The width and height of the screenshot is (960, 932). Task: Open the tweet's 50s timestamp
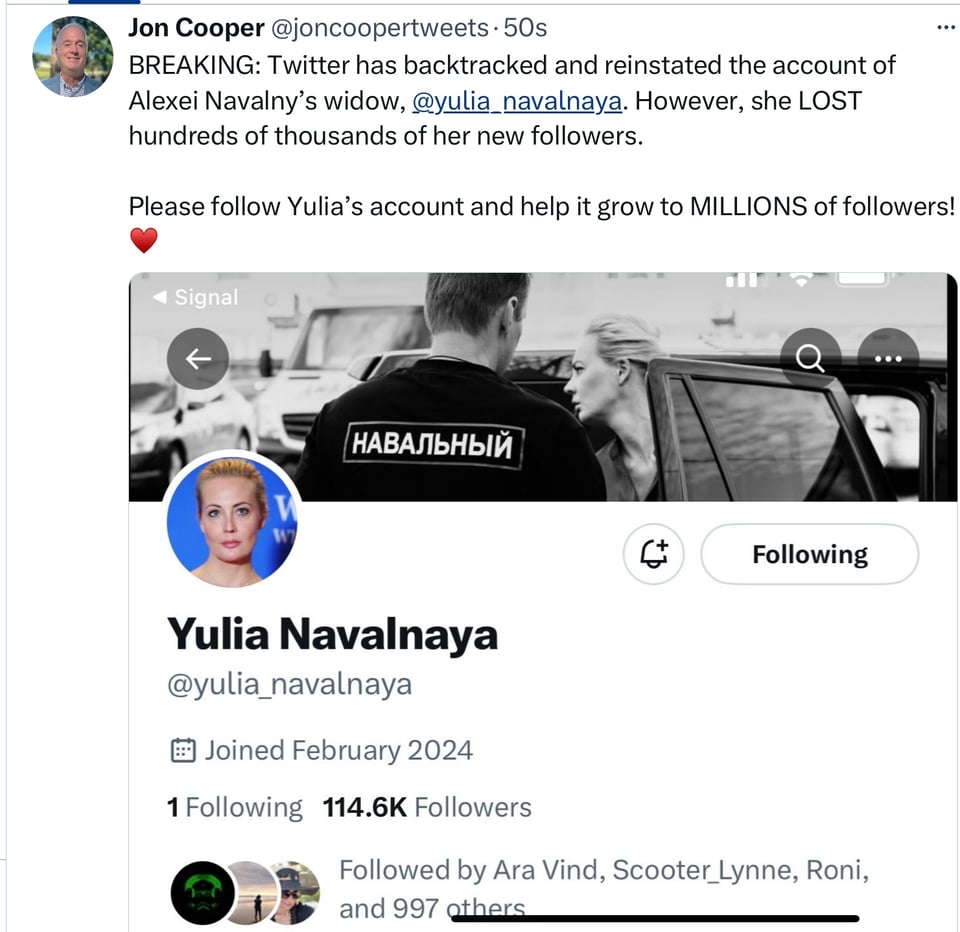(525, 29)
